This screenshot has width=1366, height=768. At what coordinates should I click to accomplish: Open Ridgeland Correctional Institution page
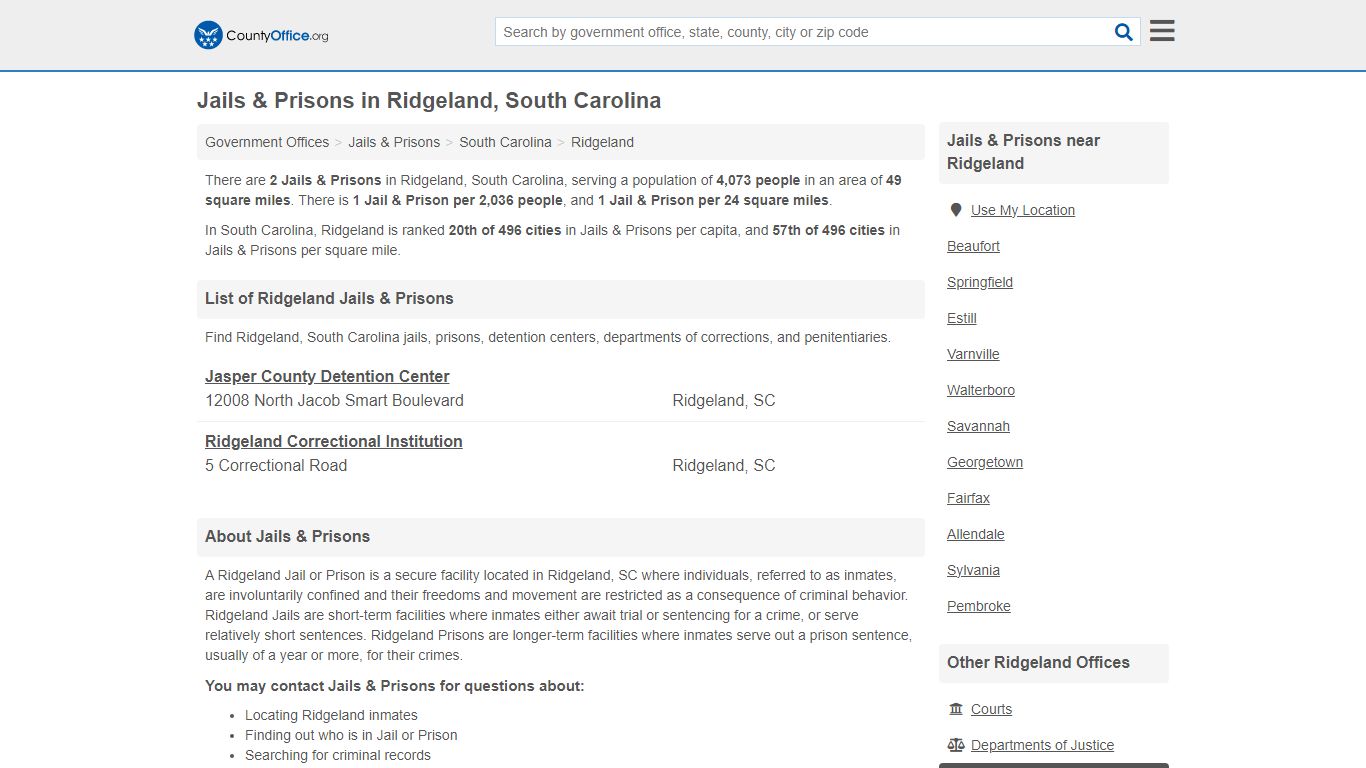pos(334,441)
